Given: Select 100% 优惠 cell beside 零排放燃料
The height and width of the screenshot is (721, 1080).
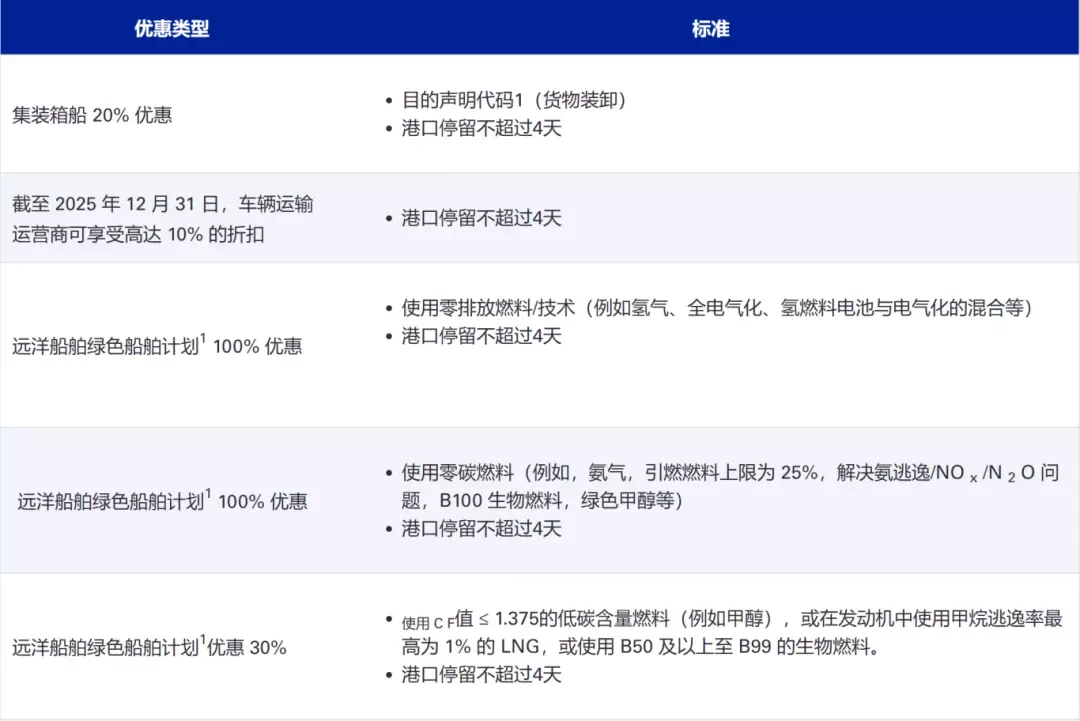Looking at the screenshot, I should [157, 345].
